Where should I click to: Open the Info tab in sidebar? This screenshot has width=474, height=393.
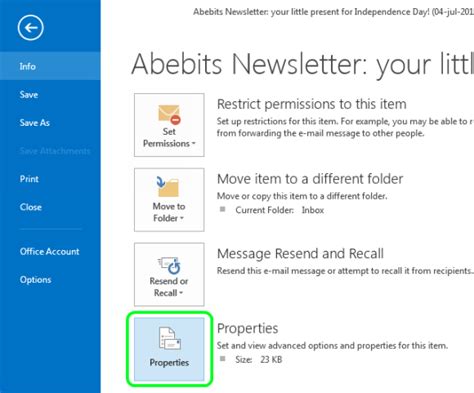[x=50, y=66]
